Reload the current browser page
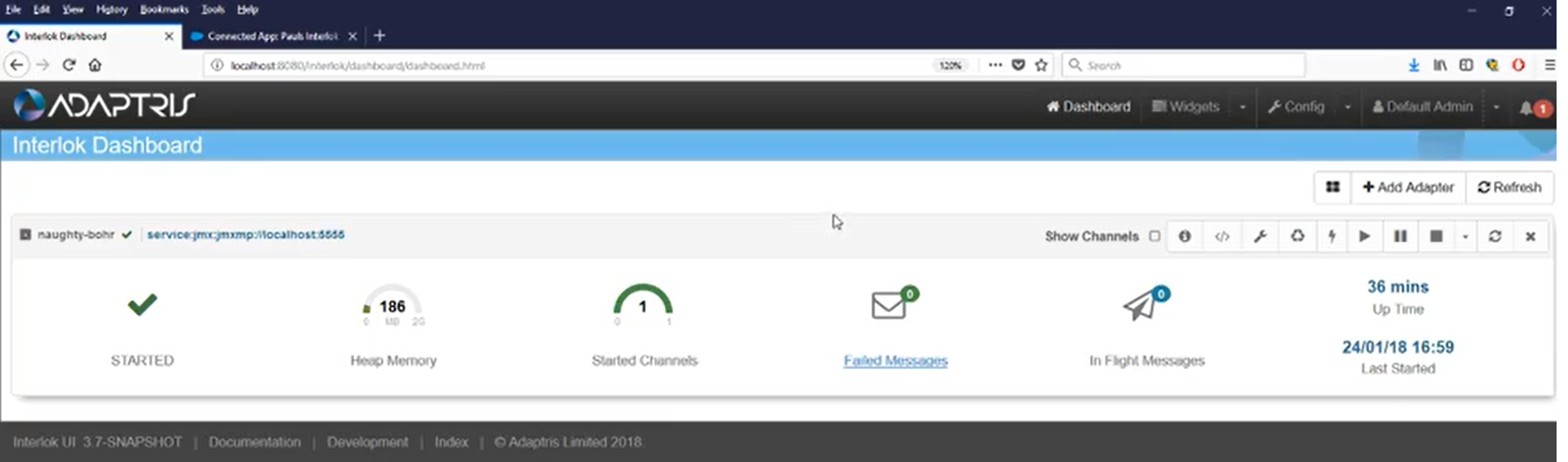This screenshot has height=462, width=1568. [69, 64]
